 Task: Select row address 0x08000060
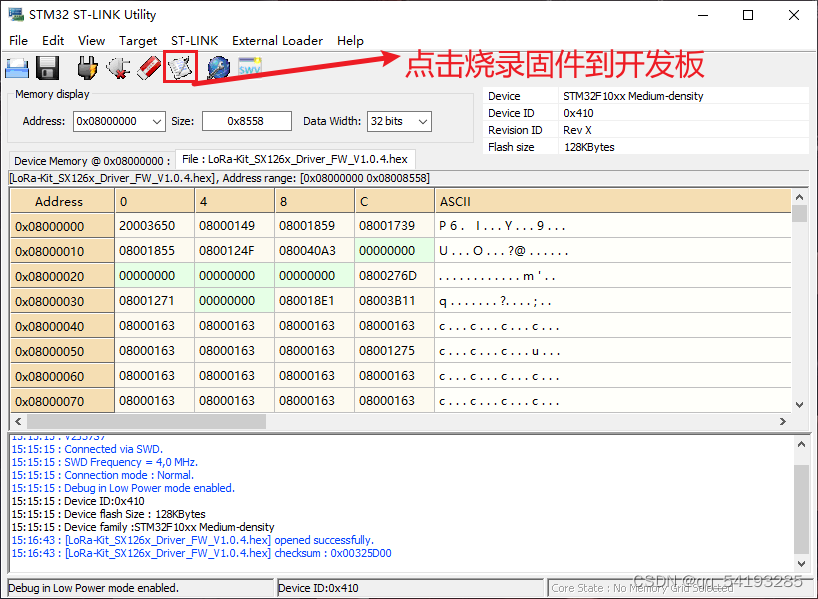click(x=62, y=377)
